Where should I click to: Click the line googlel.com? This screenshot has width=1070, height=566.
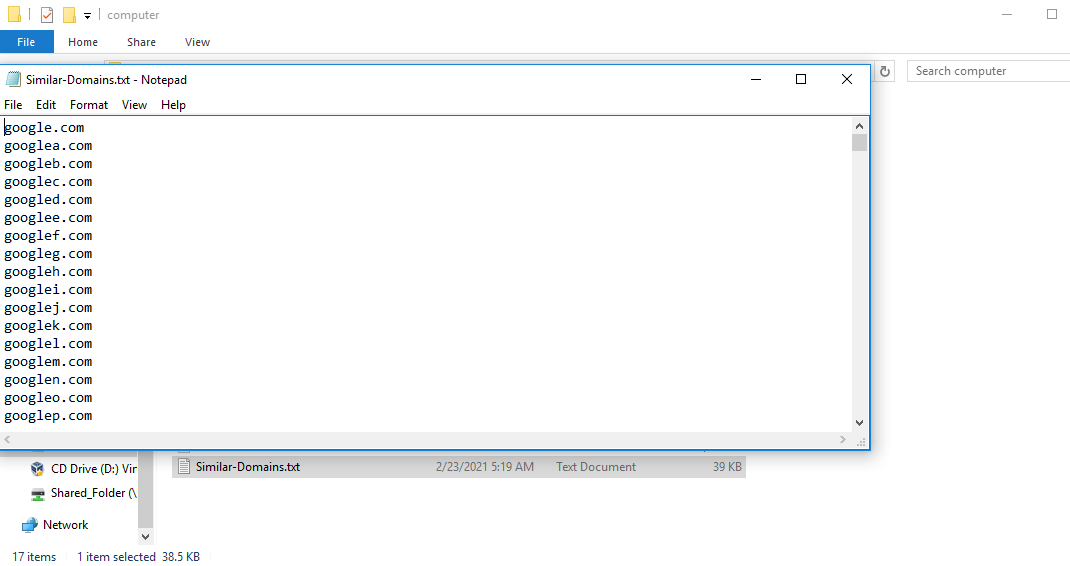[x=48, y=343]
